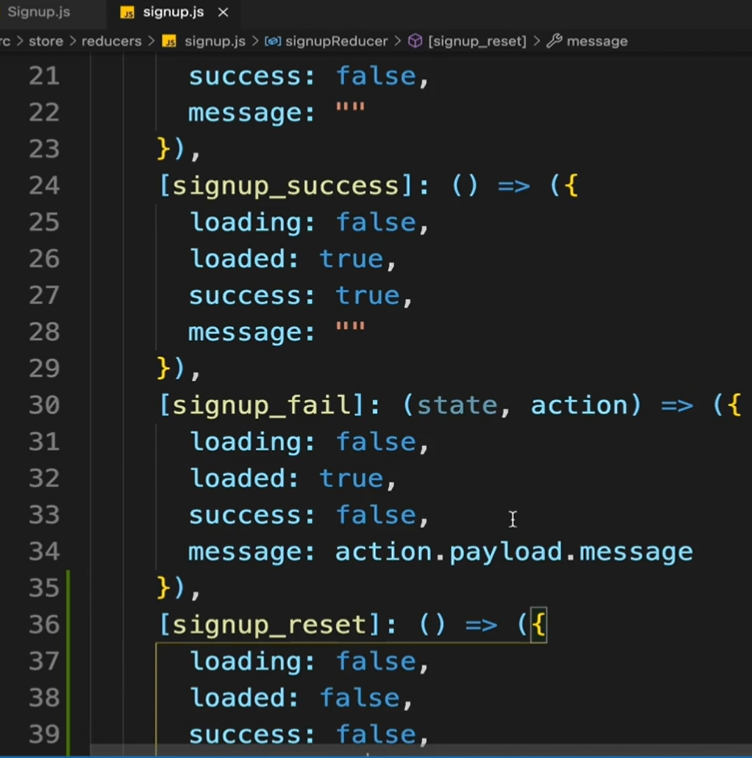Expand chevron after [signup_reset] breadcrumb
This screenshot has height=758, width=752.
[536, 41]
